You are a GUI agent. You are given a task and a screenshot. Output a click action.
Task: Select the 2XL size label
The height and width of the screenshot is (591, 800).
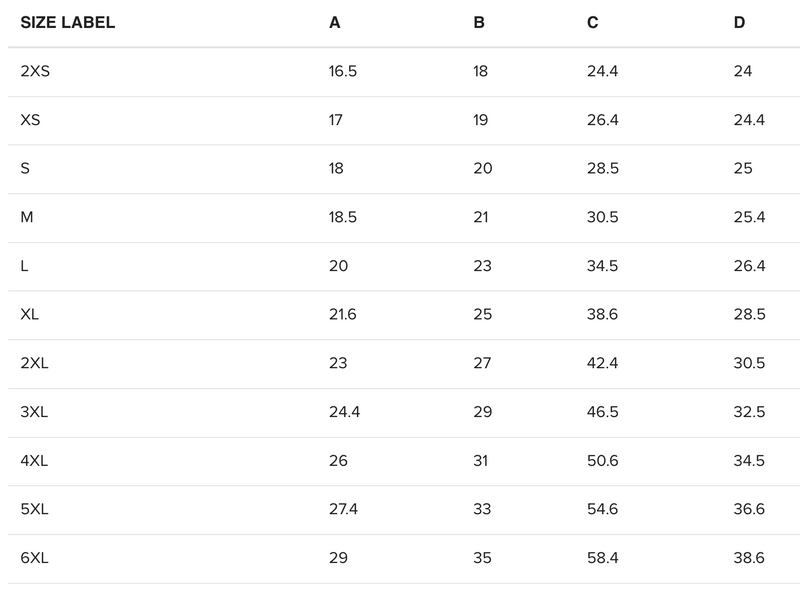(x=34, y=363)
